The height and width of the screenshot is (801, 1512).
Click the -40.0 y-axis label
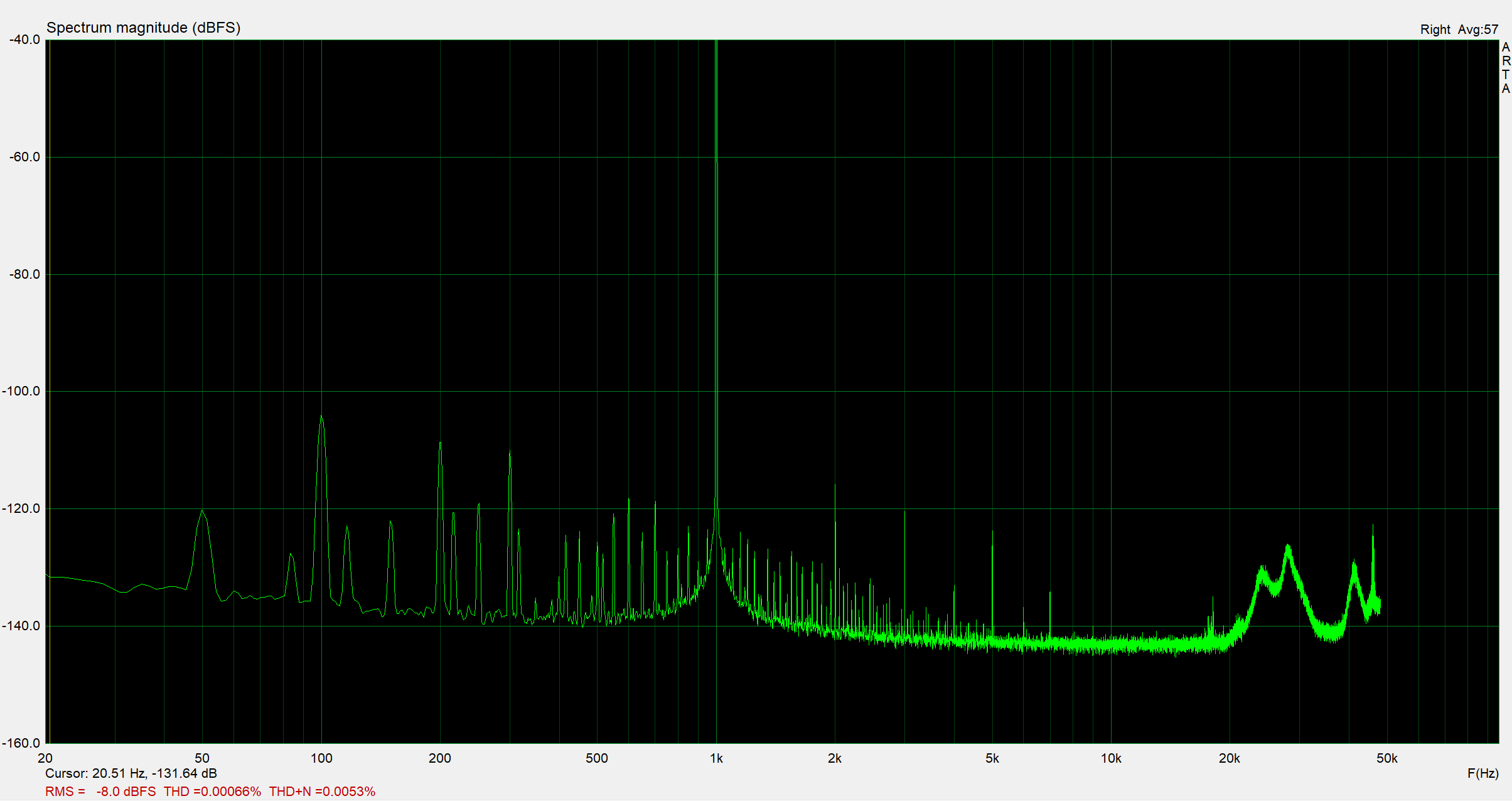click(x=24, y=40)
